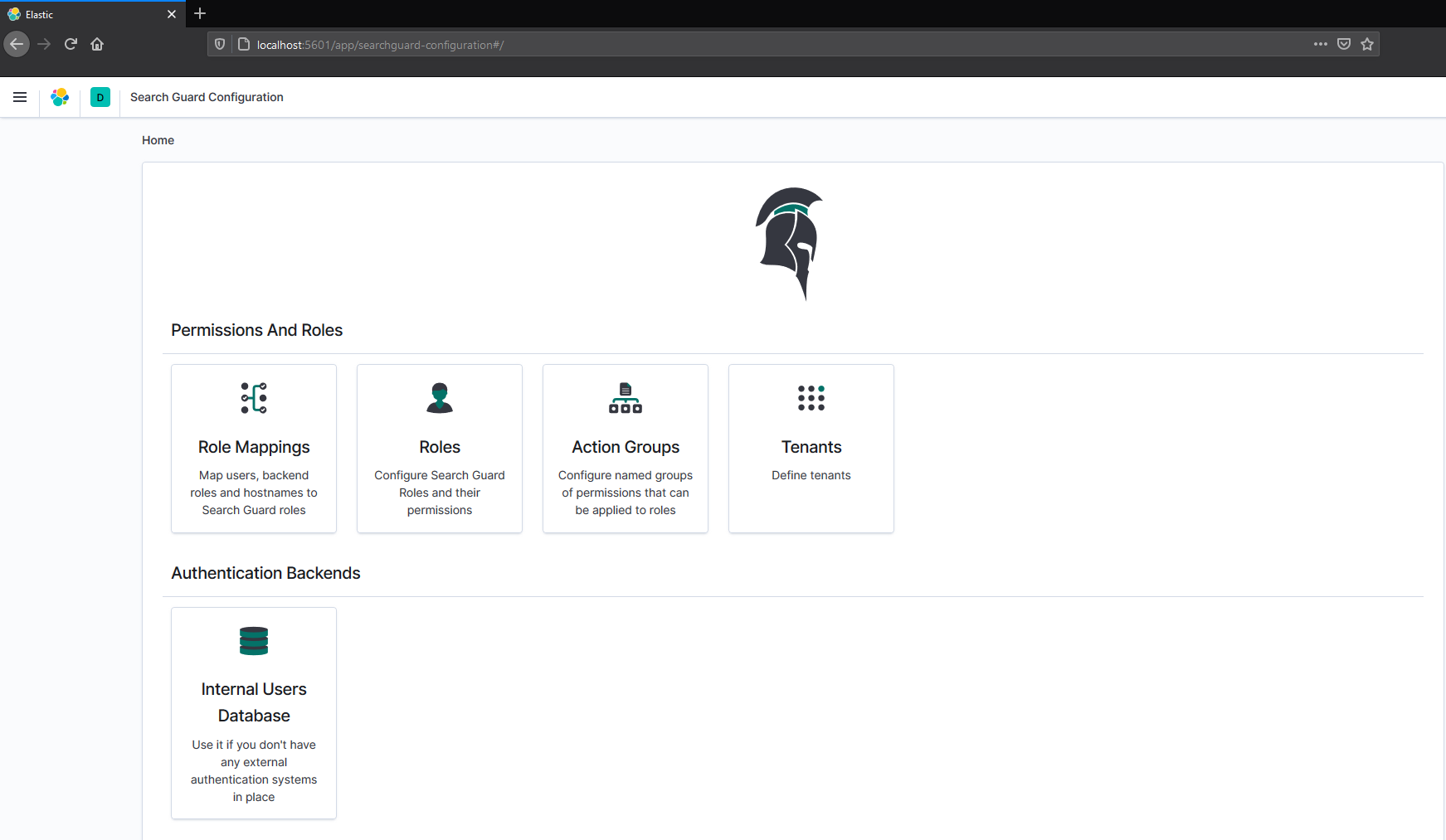This screenshot has width=1446, height=840.
Task: Click the Role Mappings icon
Action: (254, 398)
